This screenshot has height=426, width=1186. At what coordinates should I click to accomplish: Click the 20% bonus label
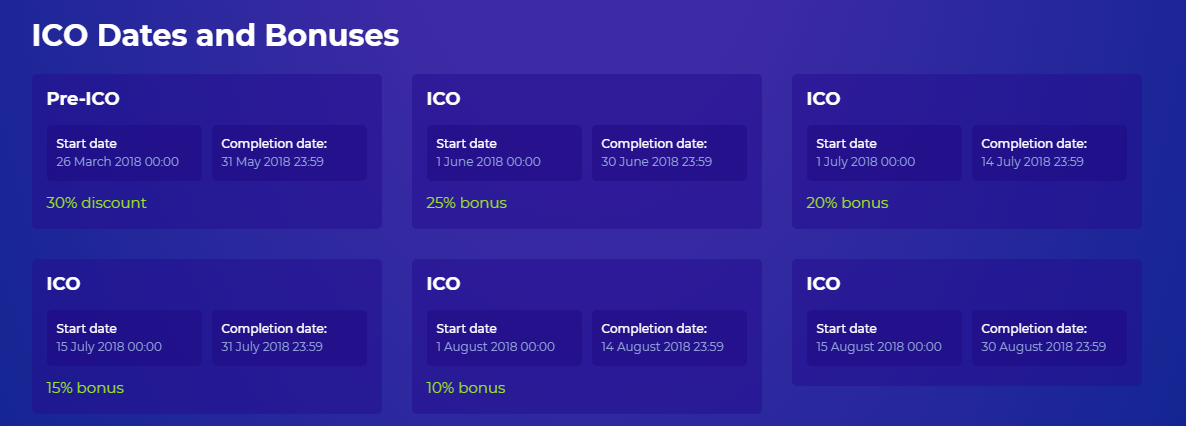click(x=847, y=203)
